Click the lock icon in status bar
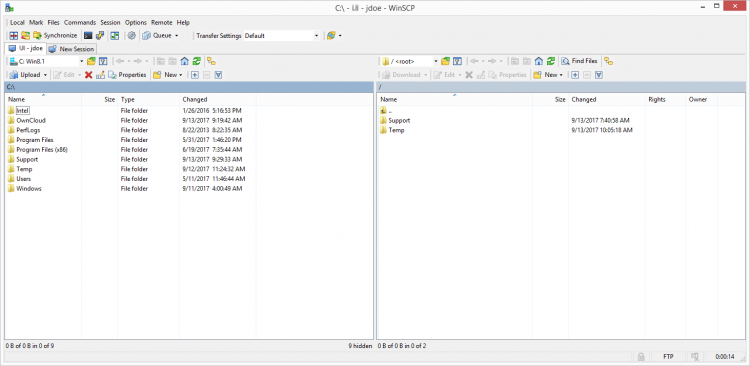The image size is (750, 366). 641,357
